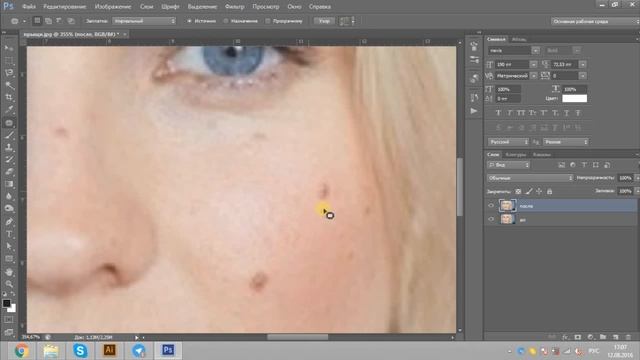Select the Blur tool
Screen dimensions: 640x360
click(9, 196)
